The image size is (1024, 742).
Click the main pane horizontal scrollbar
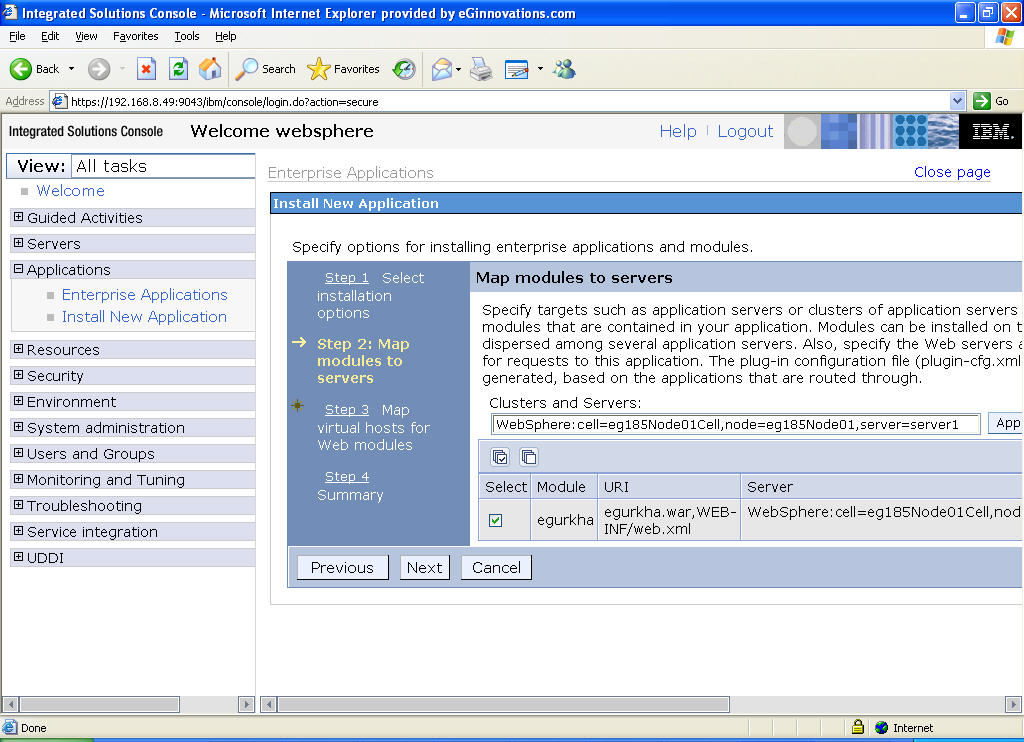[x=504, y=704]
